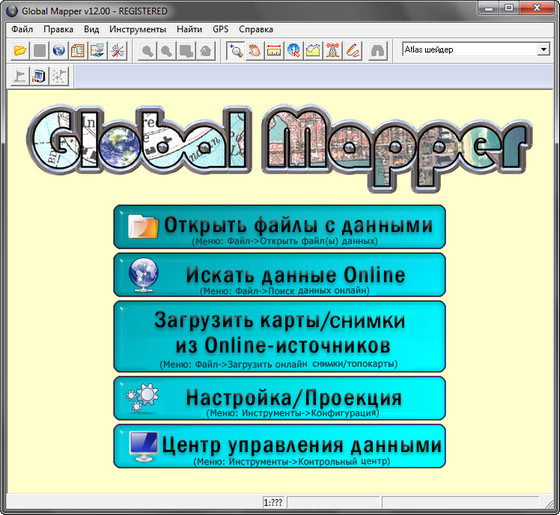Select the Digitizer pencil tool
Screen dimensions: 560x515
tap(352, 51)
